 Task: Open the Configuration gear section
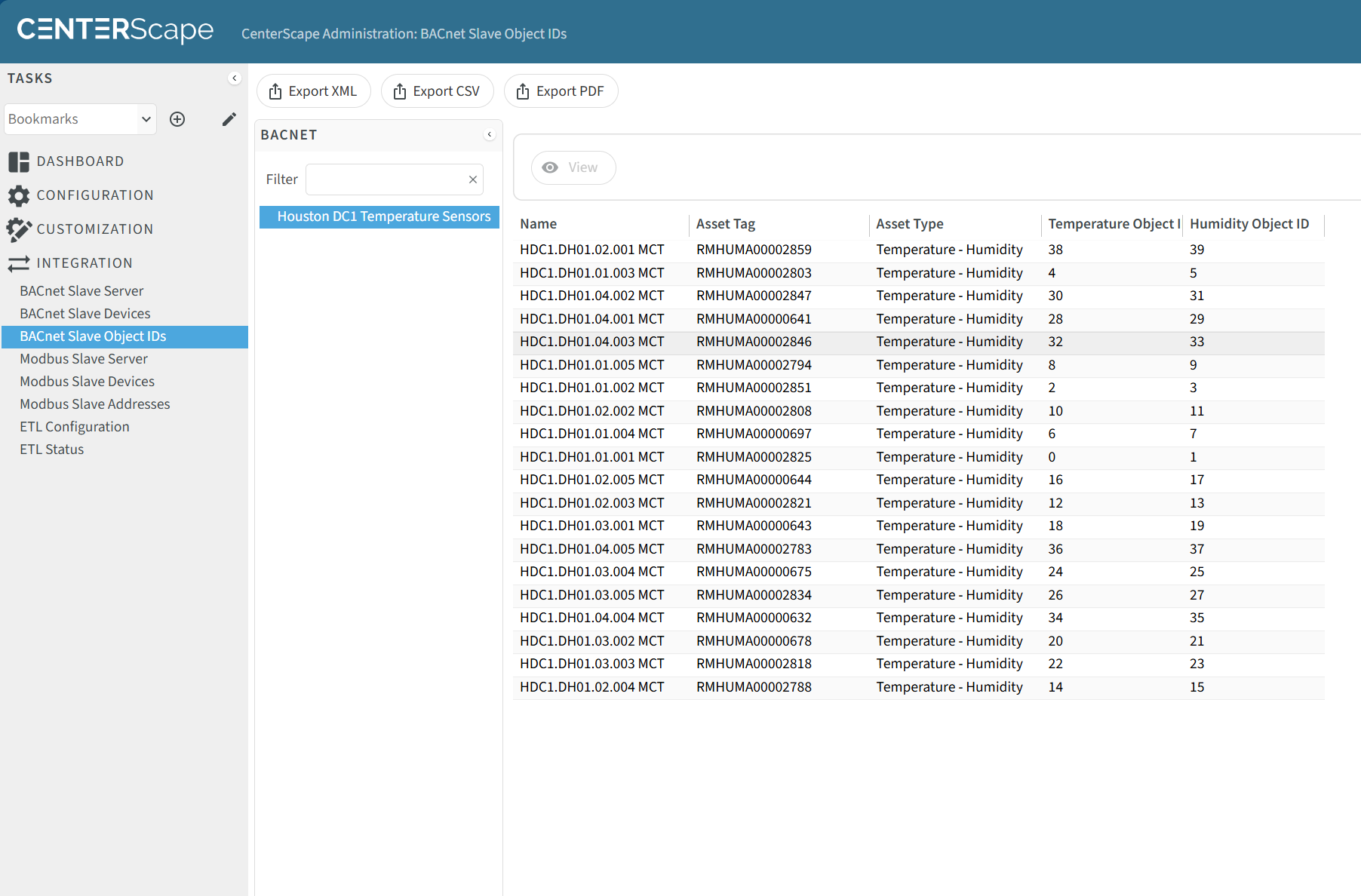point(94,195)
